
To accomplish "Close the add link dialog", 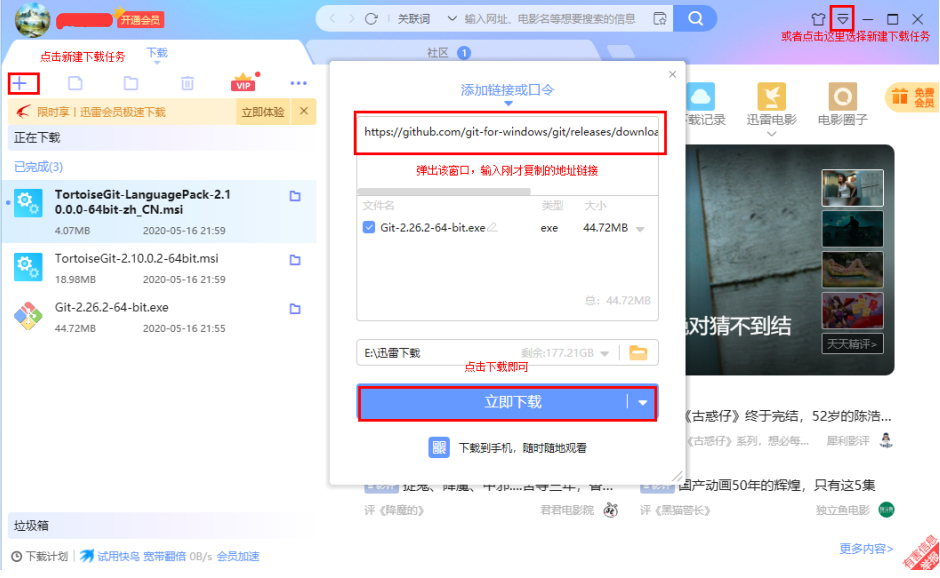I will (673, 74).
